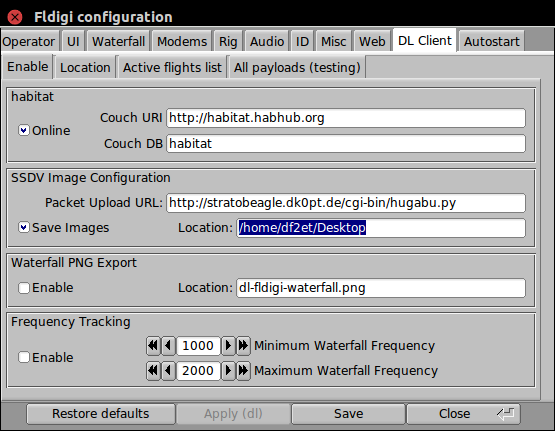Decrease minimum waterfall frequency by large step
Image resolution: width=555 pixels, height=431 pixels.
(x=153, y=345)
